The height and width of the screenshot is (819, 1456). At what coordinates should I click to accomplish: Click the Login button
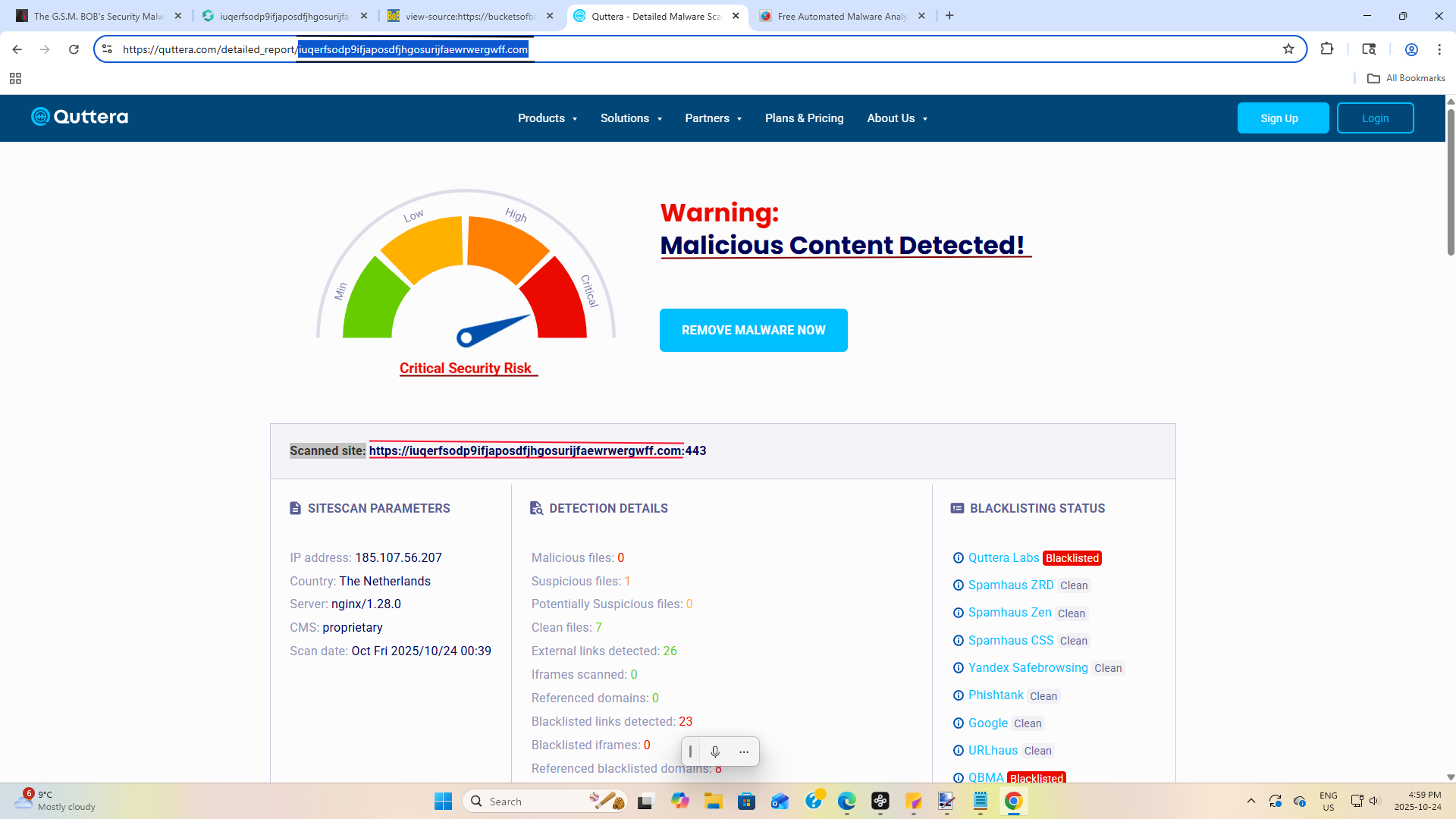coord(1376,118)
